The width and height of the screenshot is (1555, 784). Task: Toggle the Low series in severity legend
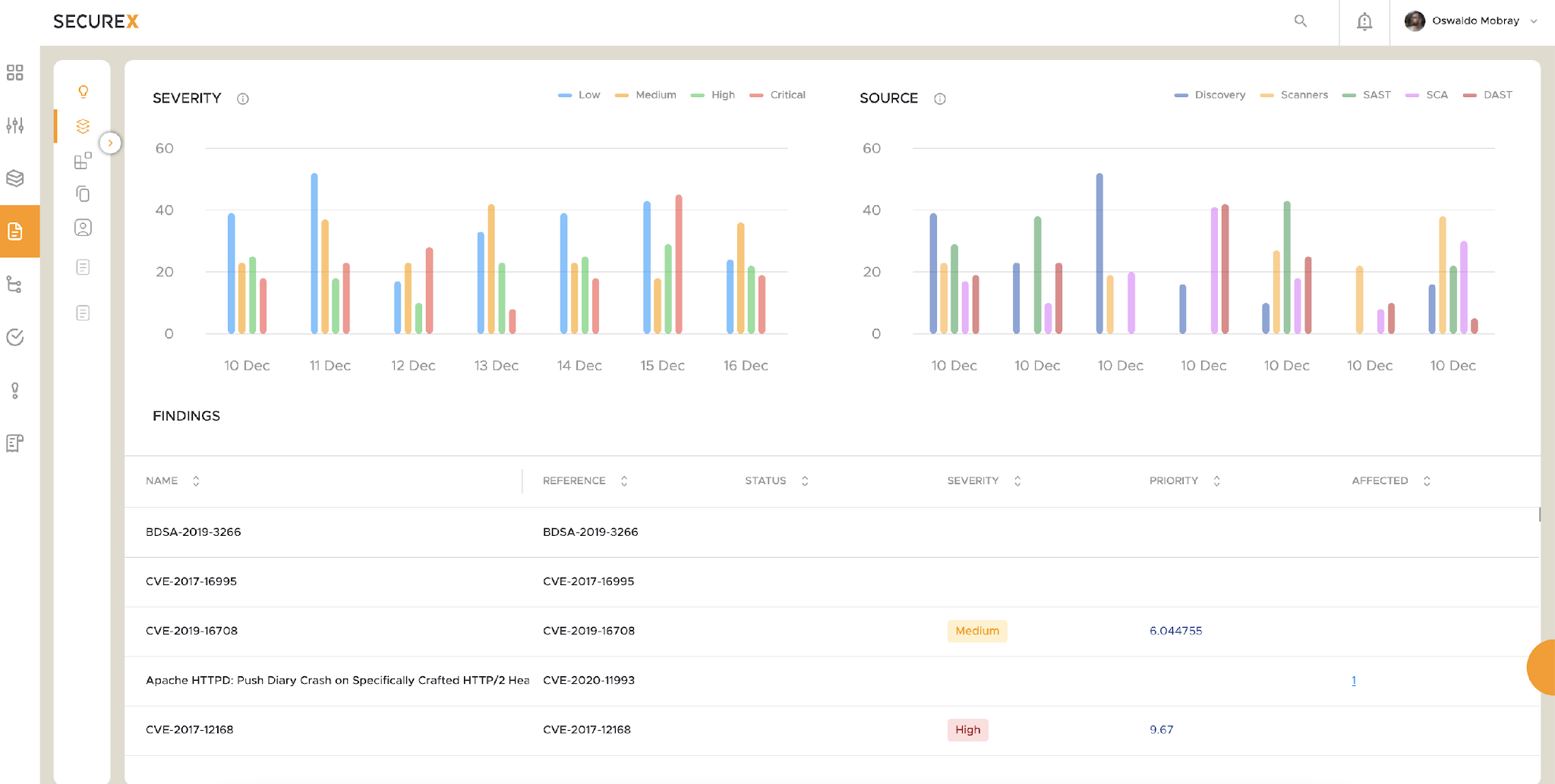click(x=579, y=95)
